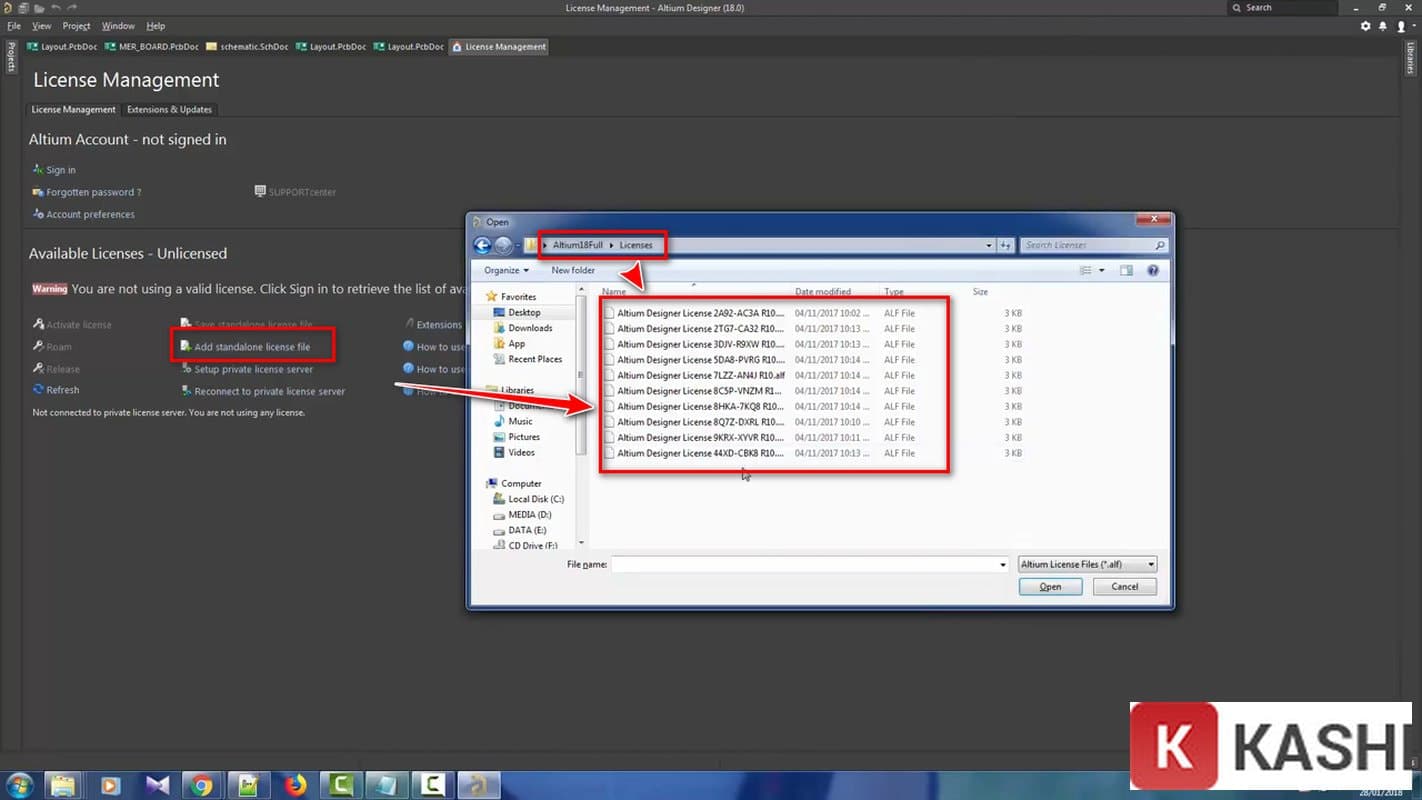Select the license file 7LZZ-AN4J R10.alf
The image size is (1422, 800).
700,375
